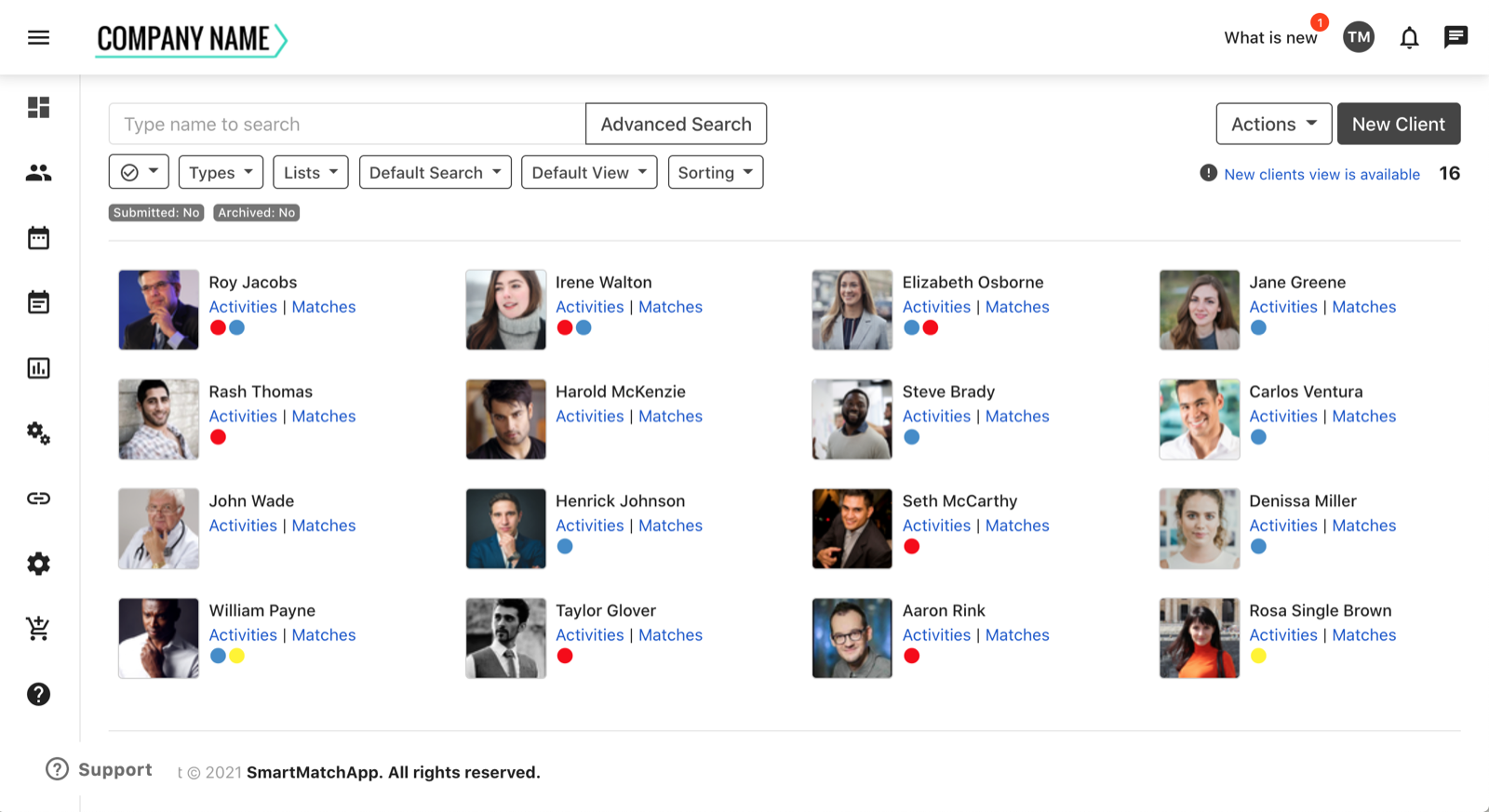The image size is (1489, 812).
Task: Click the New Client button
Action: pyautogui.click(x=1398, y=125)
